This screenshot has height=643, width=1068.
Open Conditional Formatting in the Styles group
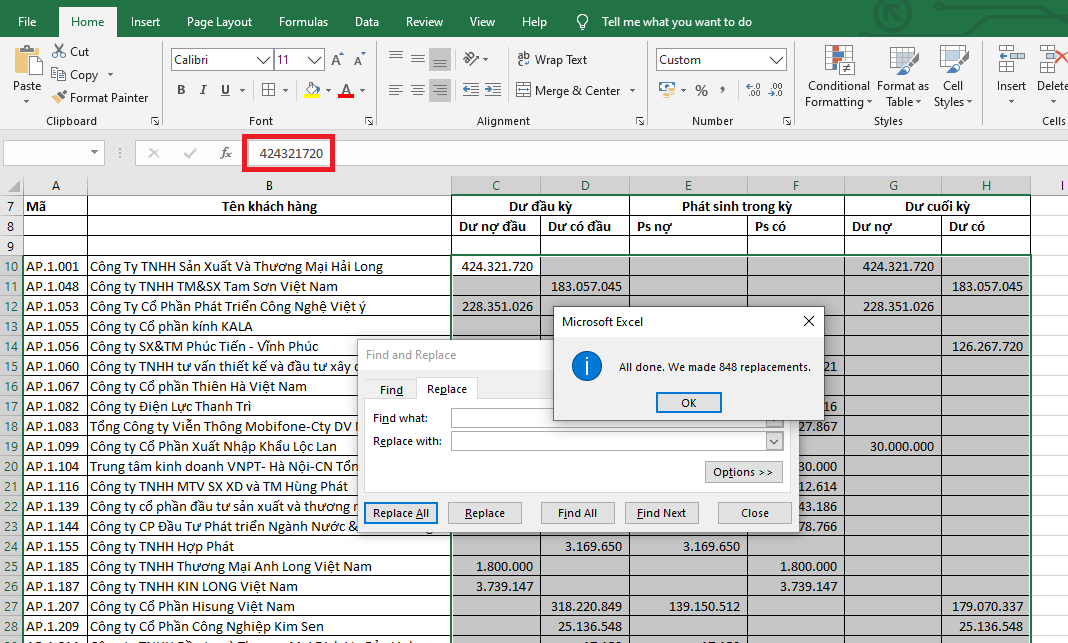click(839, 76)
